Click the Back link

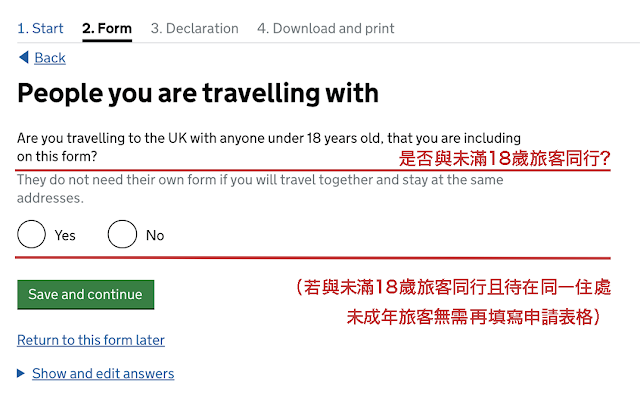50,58
